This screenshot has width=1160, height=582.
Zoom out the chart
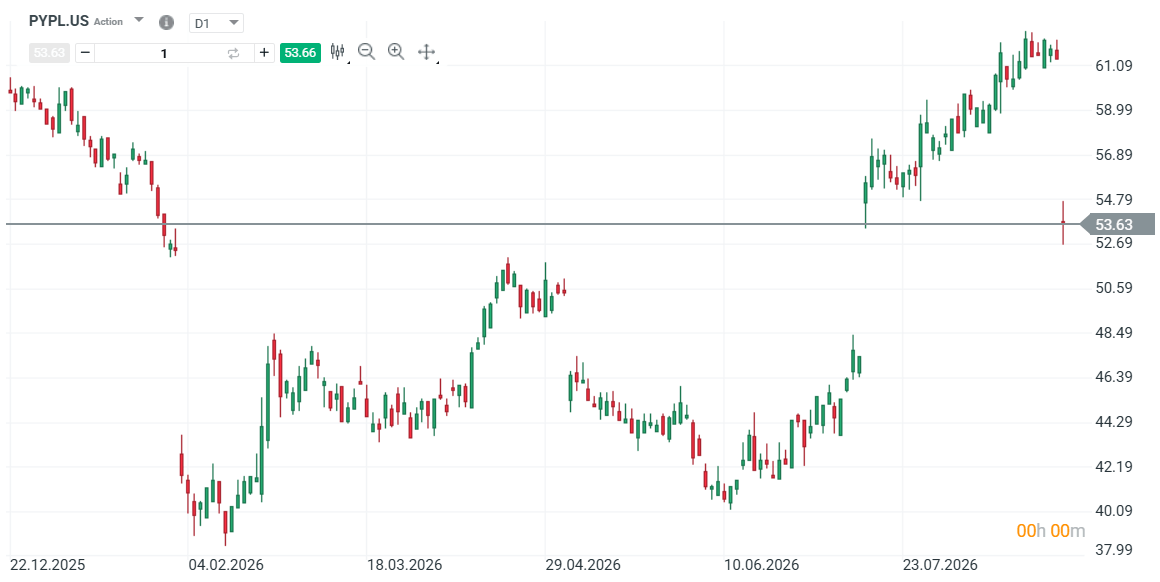pyautogui.click(x=366, y=52)
